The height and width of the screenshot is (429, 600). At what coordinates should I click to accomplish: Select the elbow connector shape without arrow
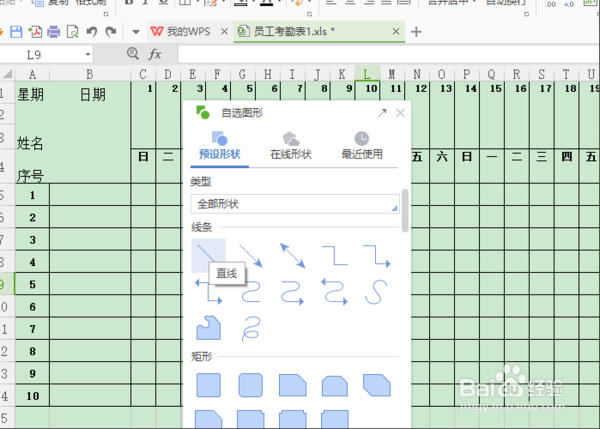[x=335, y=256]
